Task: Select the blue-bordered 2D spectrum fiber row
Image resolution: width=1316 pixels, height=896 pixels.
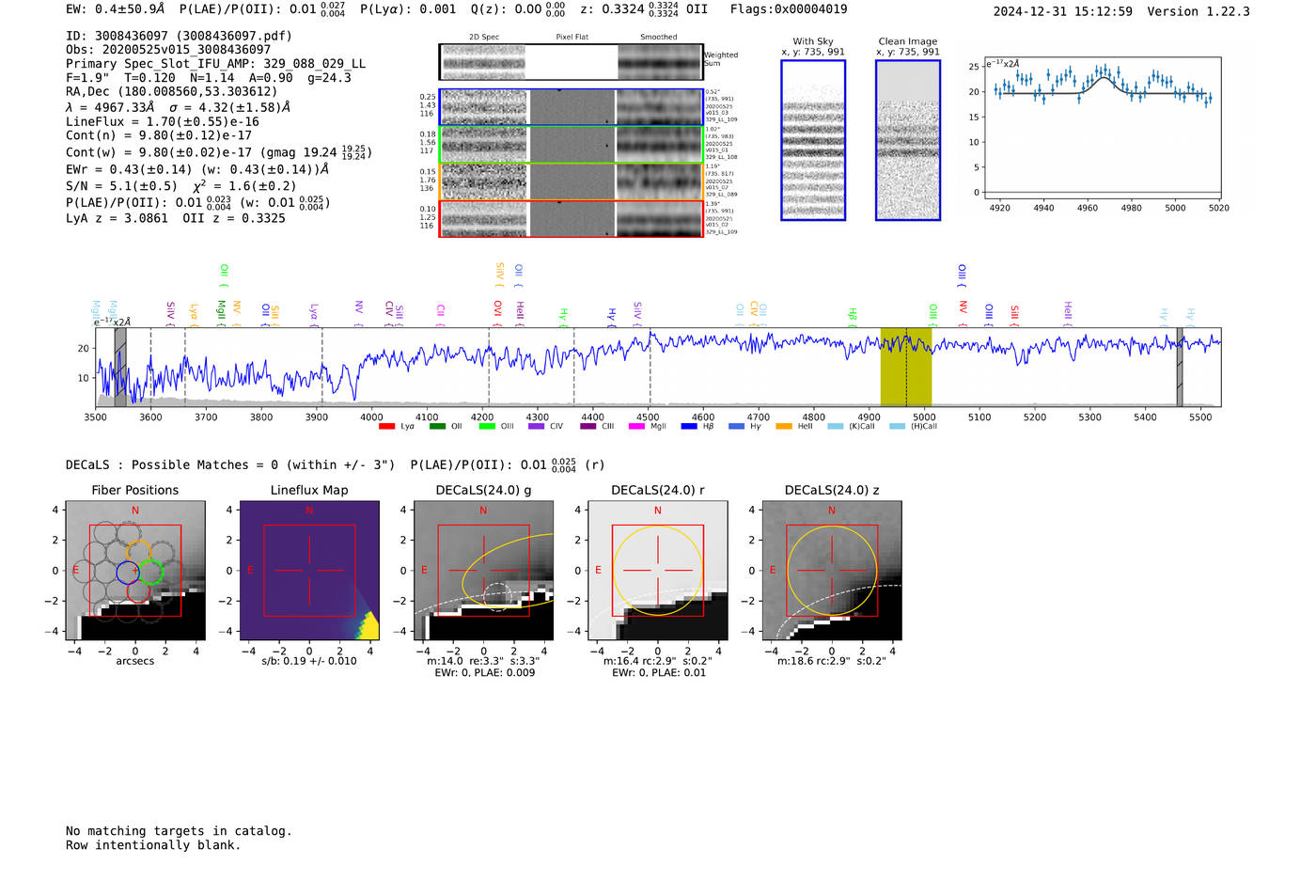Action: pyautogui.click(x=571, y=107)
